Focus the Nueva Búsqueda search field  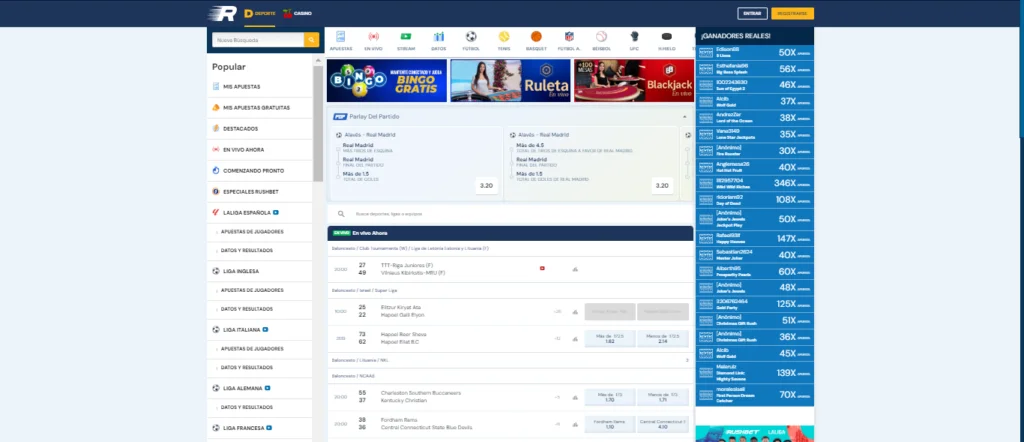click(x=258, y=40)
